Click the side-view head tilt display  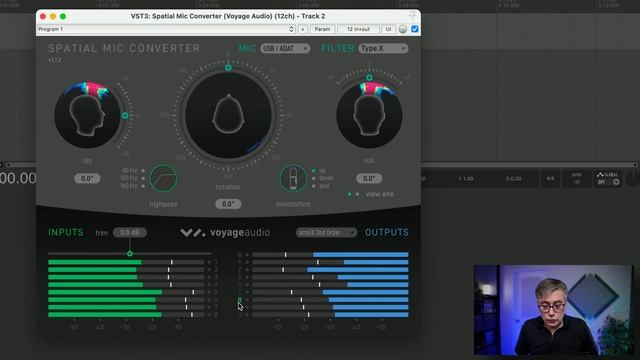(87, 115)
